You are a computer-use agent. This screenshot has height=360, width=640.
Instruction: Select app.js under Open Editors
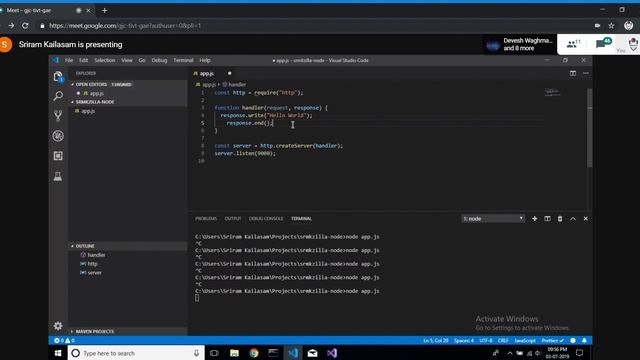pyautogui.click(x=97, y=93)
